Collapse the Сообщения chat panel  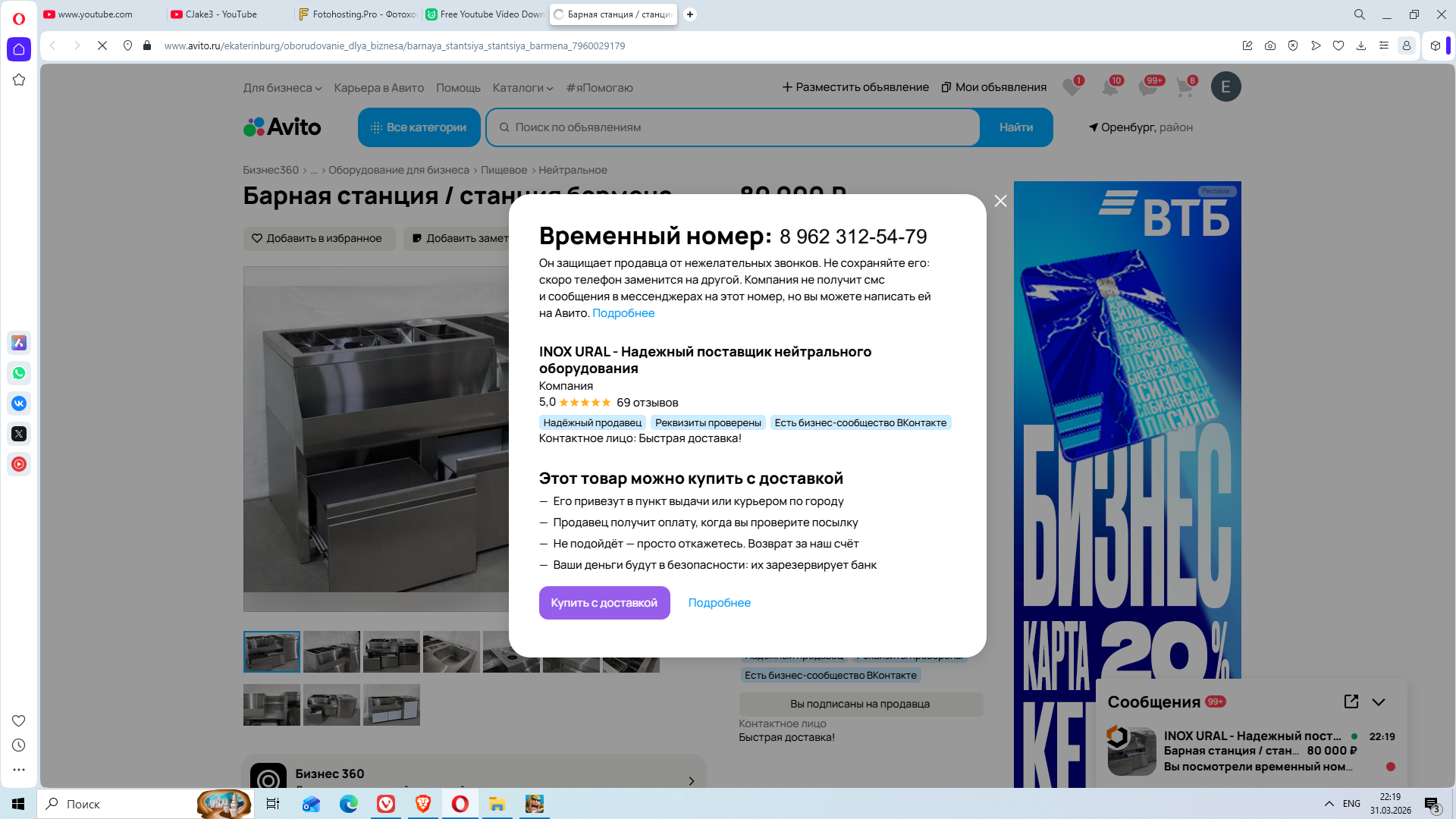coord(1379,701)
